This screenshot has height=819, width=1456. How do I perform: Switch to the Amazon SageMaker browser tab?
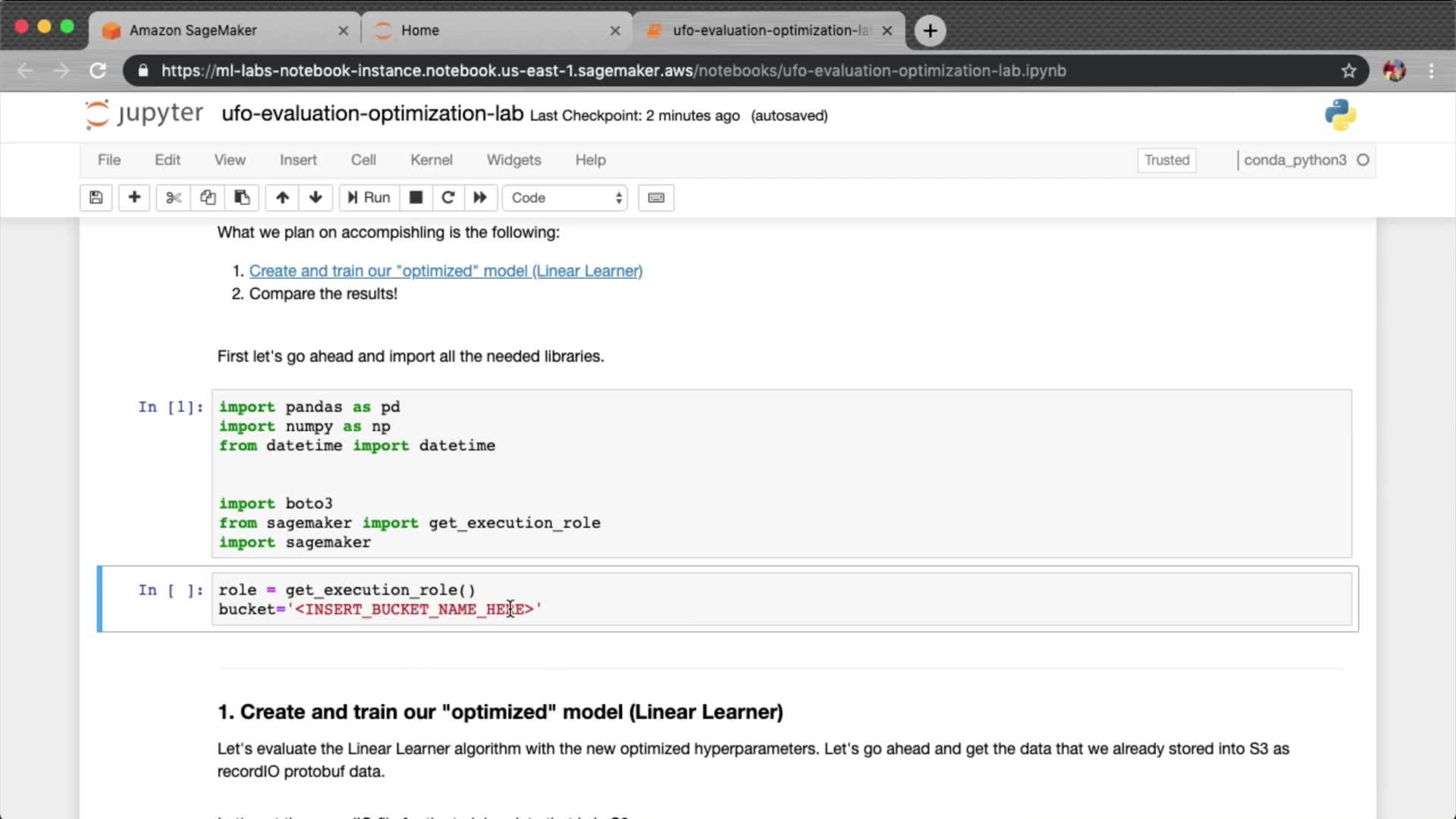point(193,30)
